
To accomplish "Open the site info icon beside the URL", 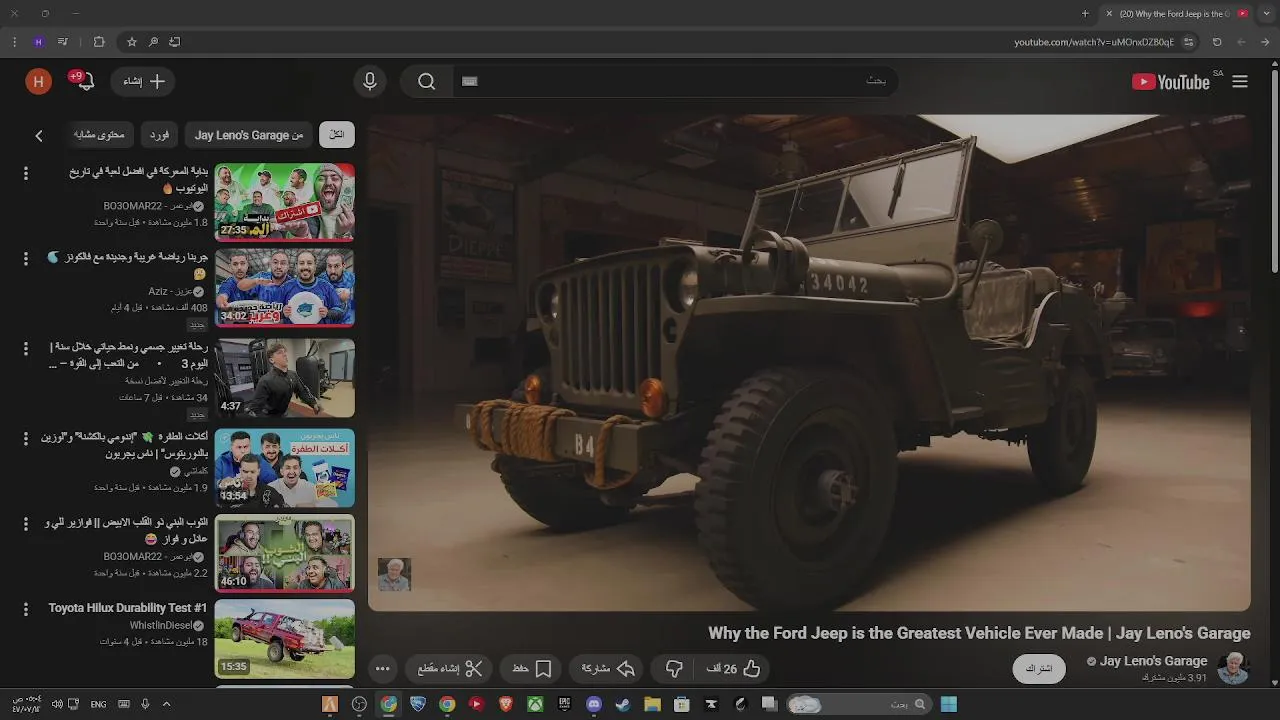I will click(1189, 42).
